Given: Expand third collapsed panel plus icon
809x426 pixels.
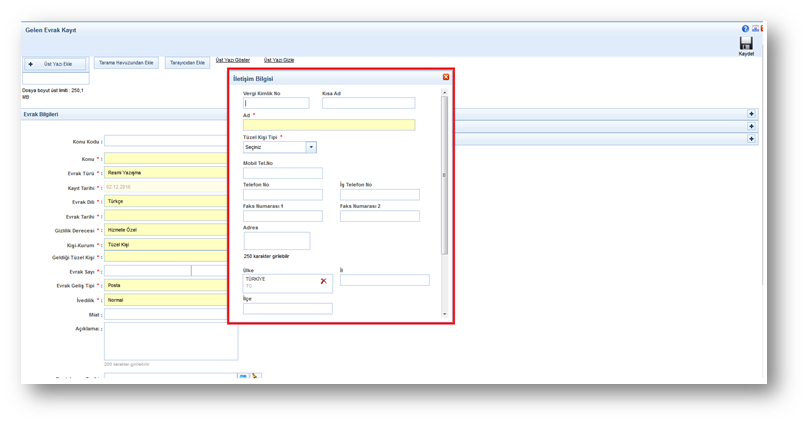Looking at the screenshot, I should [751, 139].
